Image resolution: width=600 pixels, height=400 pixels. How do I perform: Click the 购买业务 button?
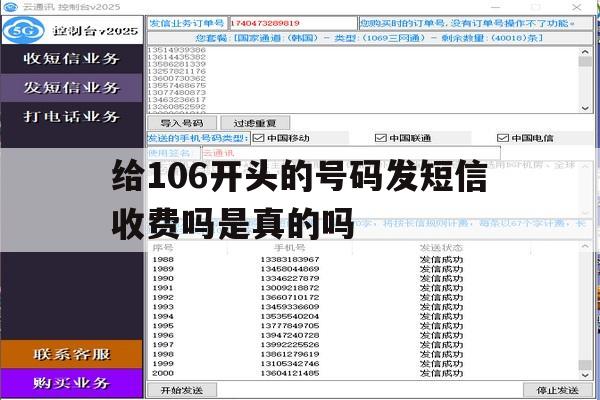tap(72, 383)
